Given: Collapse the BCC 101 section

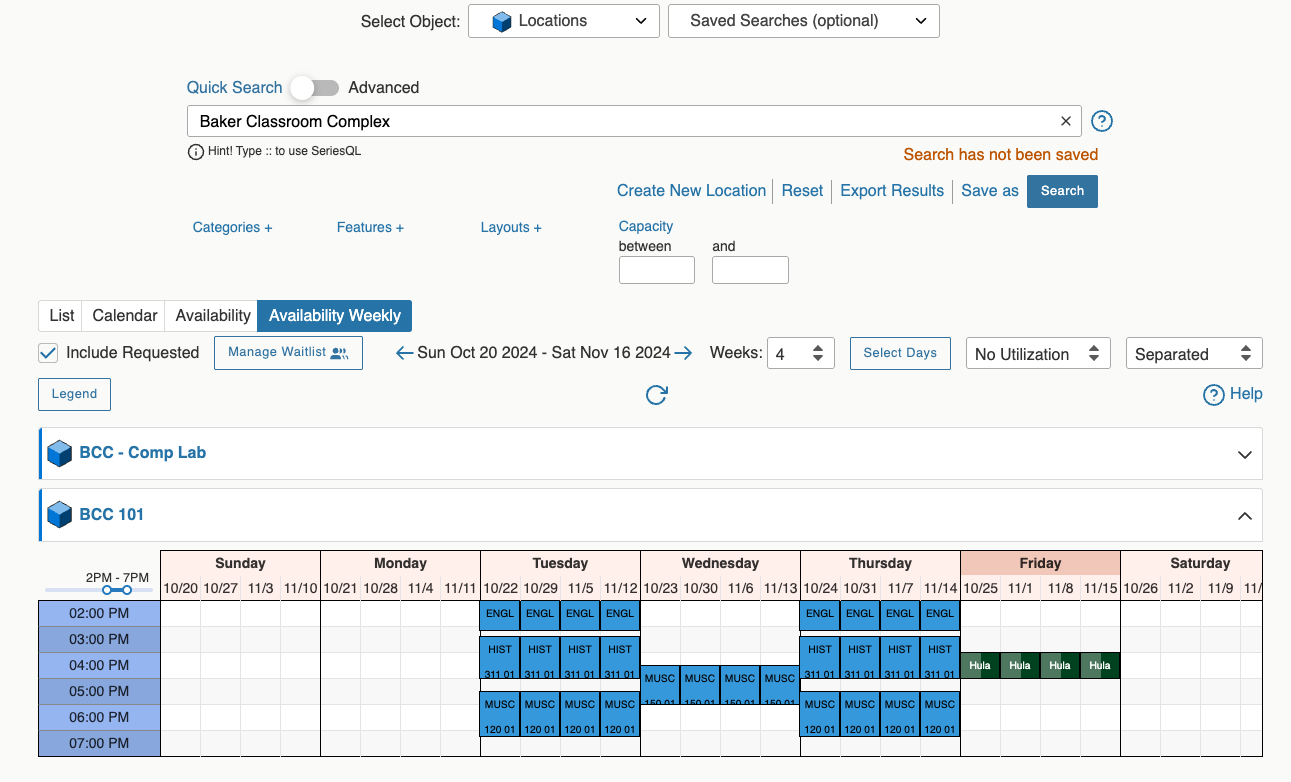Looking at the screenshot, I should click(x=1244, y=516).
